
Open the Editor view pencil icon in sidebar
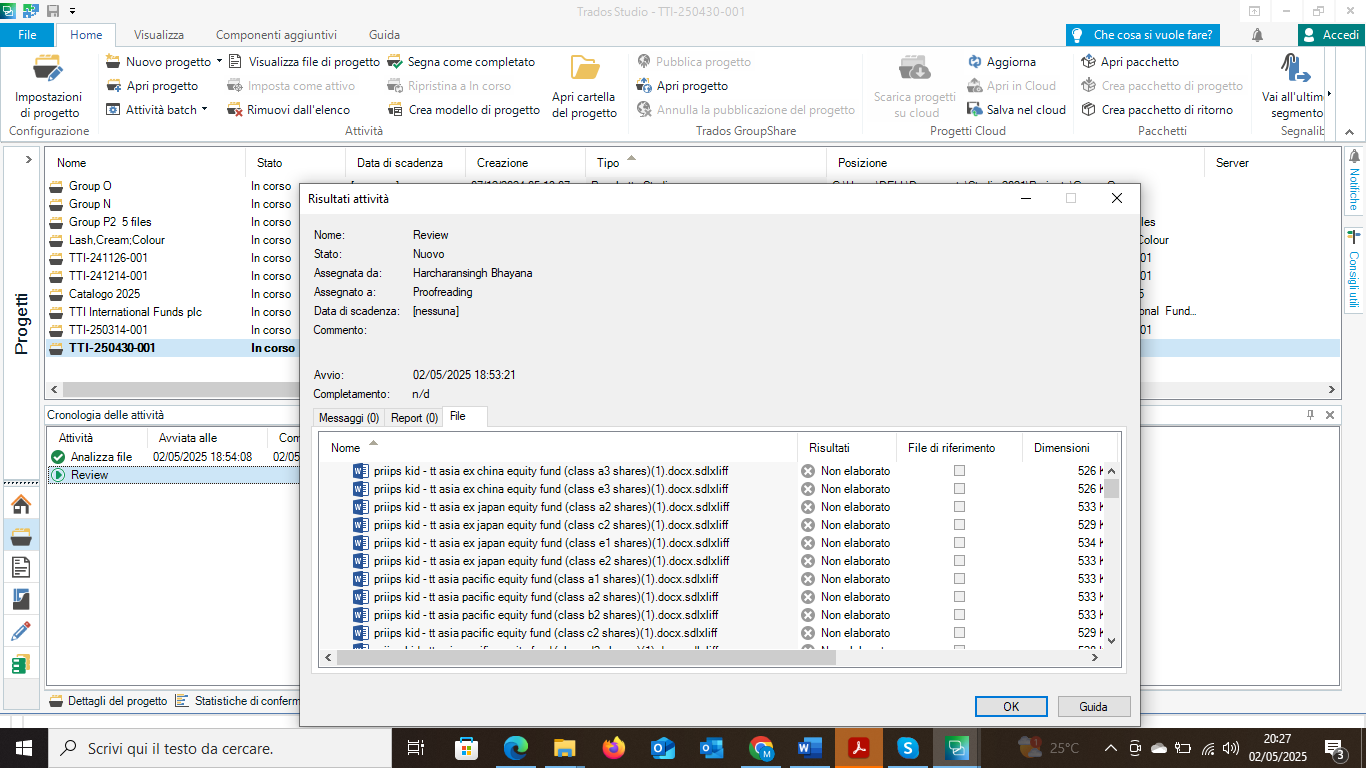pos(20,631)
